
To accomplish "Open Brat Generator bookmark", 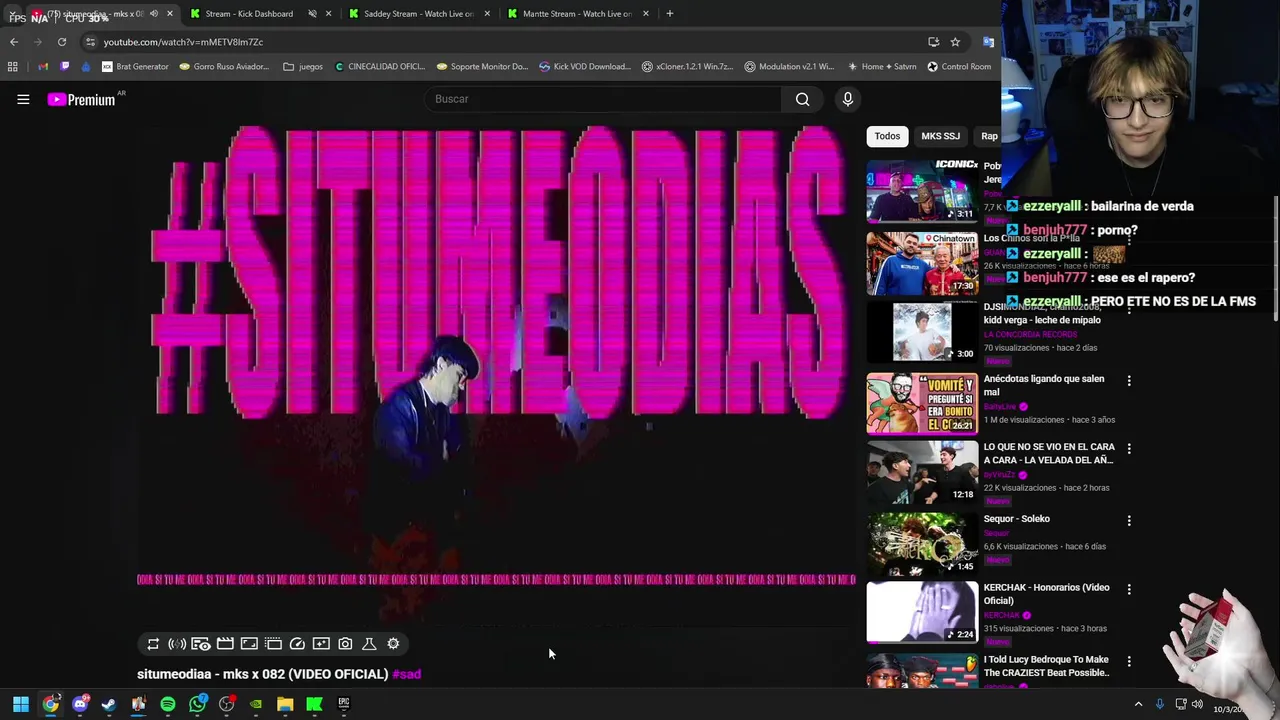I will [x=135, y=67].
